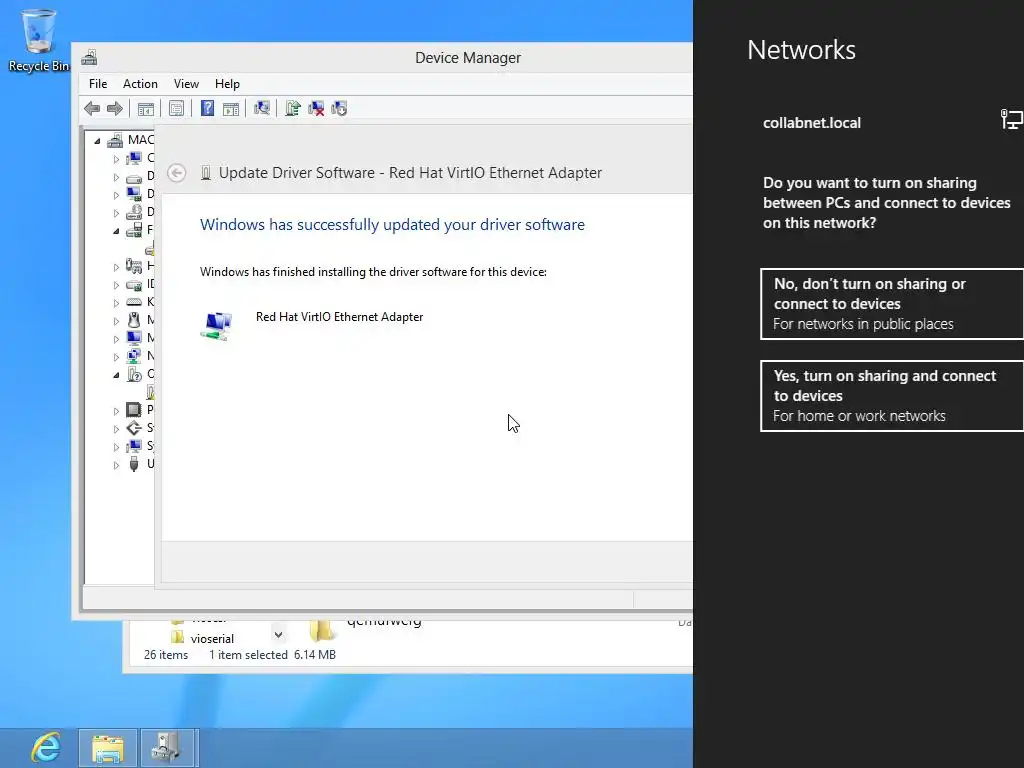Open Internet Explorer from the taskbar
The width and height of the screenshot is (1024, 768).
(x=46, y=748)
